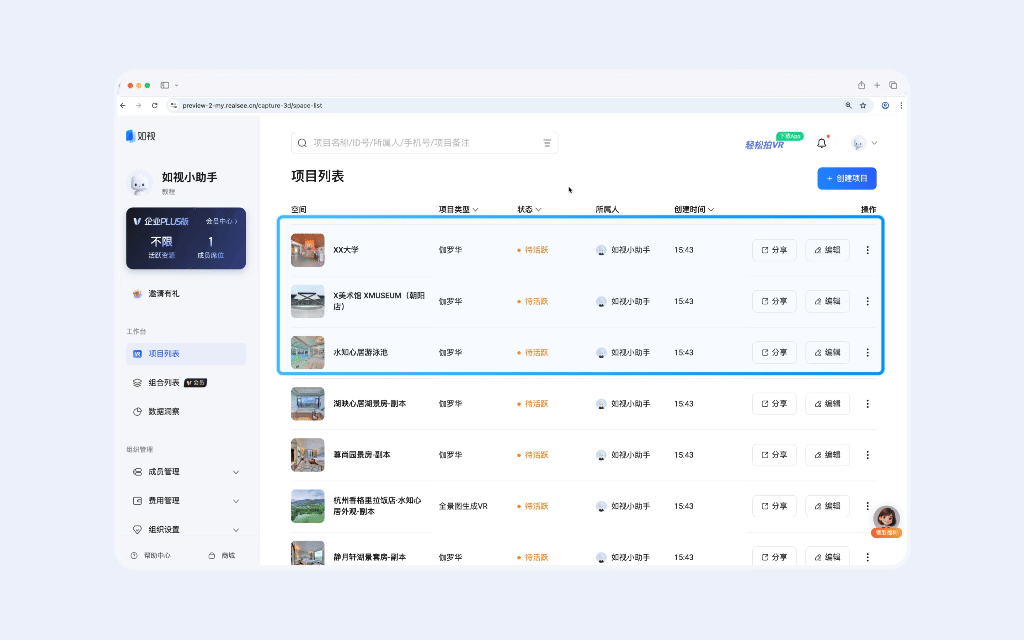Click 帮助中心 at sidebar bottom
Screen dimensions: 1024x640
pos(151,555)
